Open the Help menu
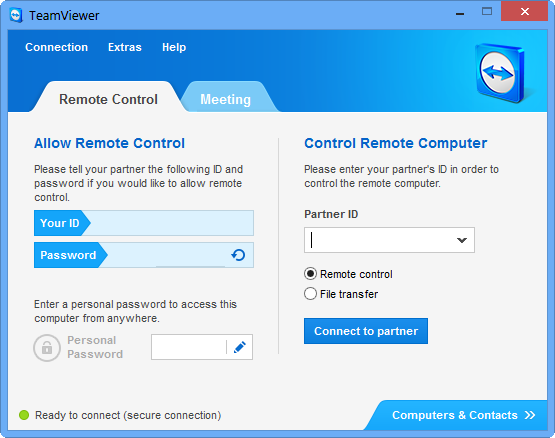 [174, 47]
